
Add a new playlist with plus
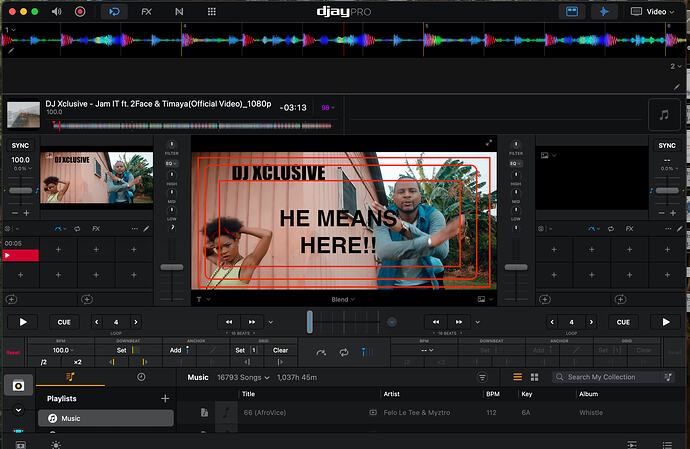[165, 398]
